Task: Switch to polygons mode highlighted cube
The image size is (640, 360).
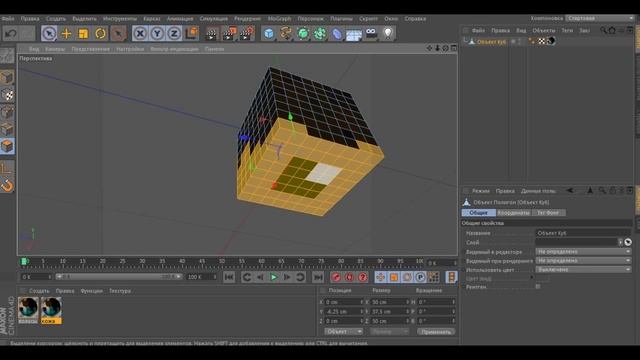Action: [7, 146]
